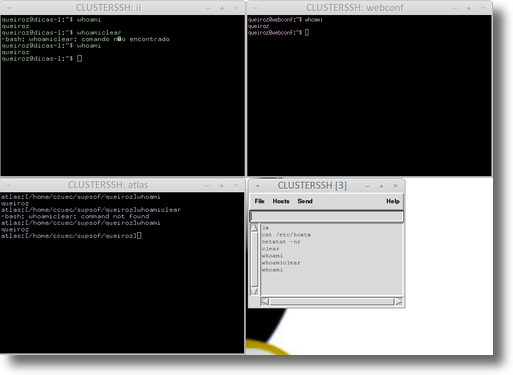This screenshot has height=375, width=513.
Task: Maximize the CLUSTERSSH: webconf window
Action: click(469, 8)
